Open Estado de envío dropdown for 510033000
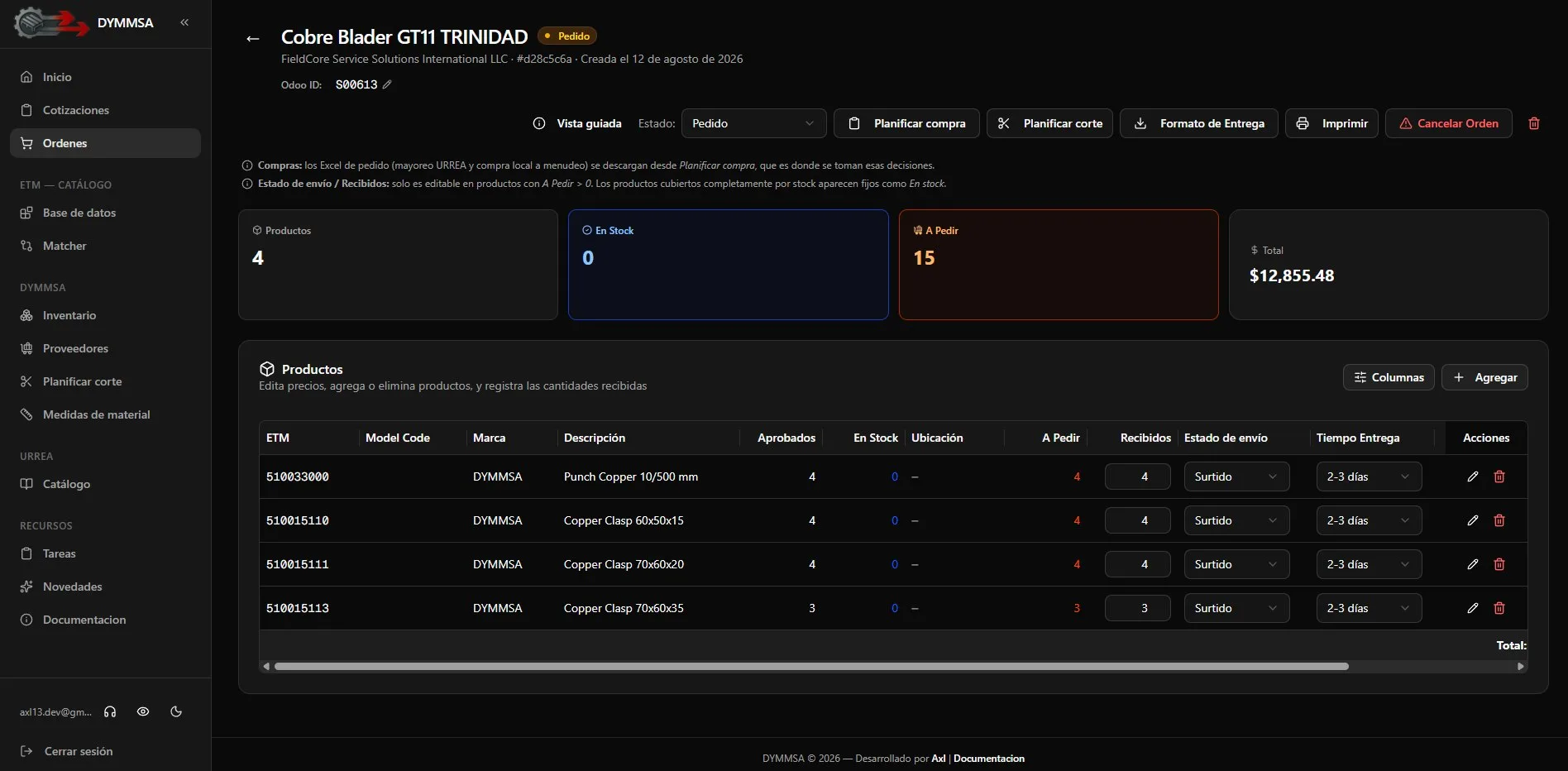Screen dimensions: 1568x771 click(1236, 476)
